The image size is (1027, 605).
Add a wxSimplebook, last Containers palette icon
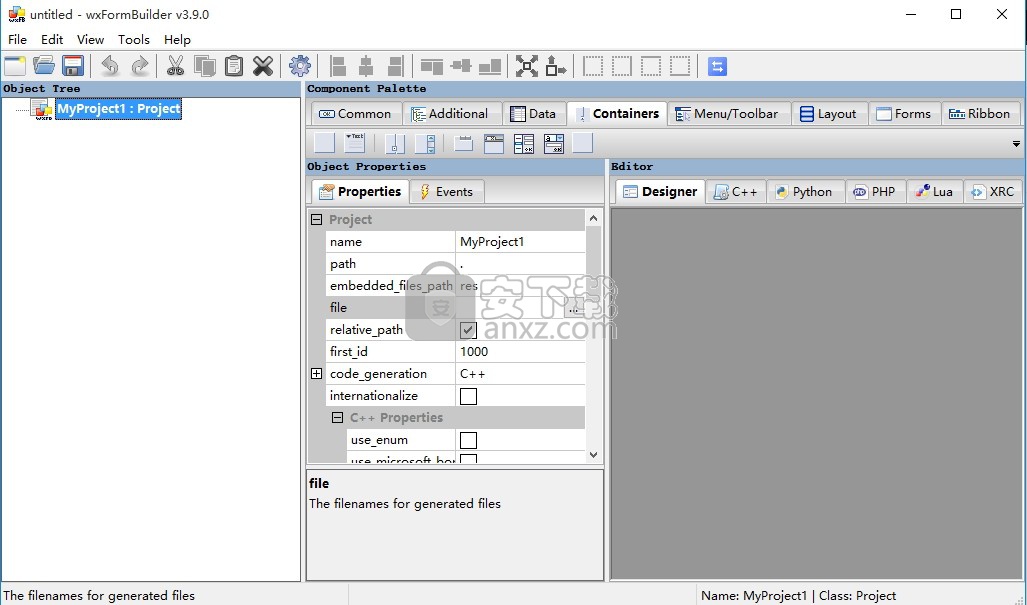pyautogui.click(x=582, y=143)
